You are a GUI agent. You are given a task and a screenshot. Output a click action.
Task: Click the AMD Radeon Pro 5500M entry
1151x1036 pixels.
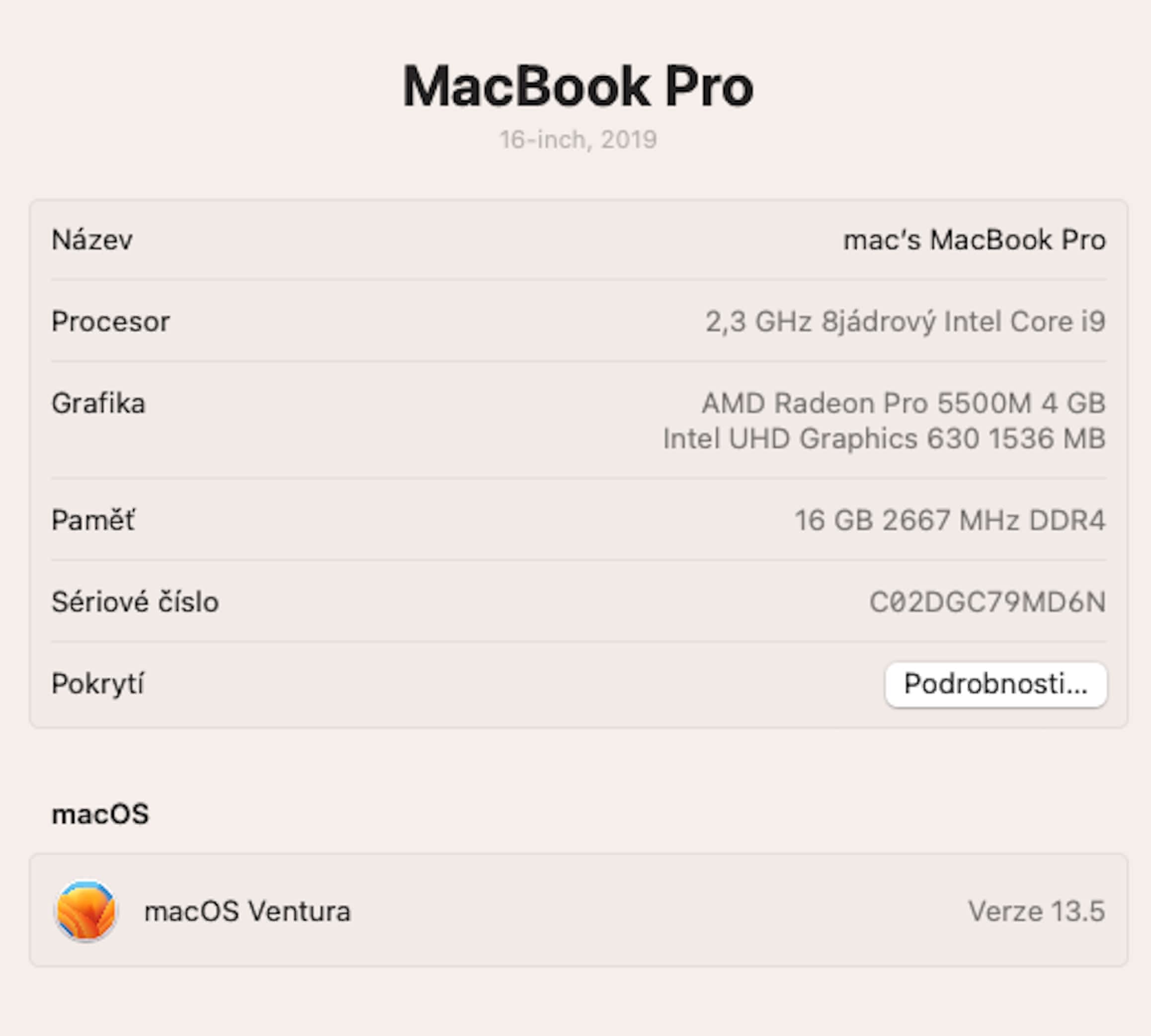(904, 404)
